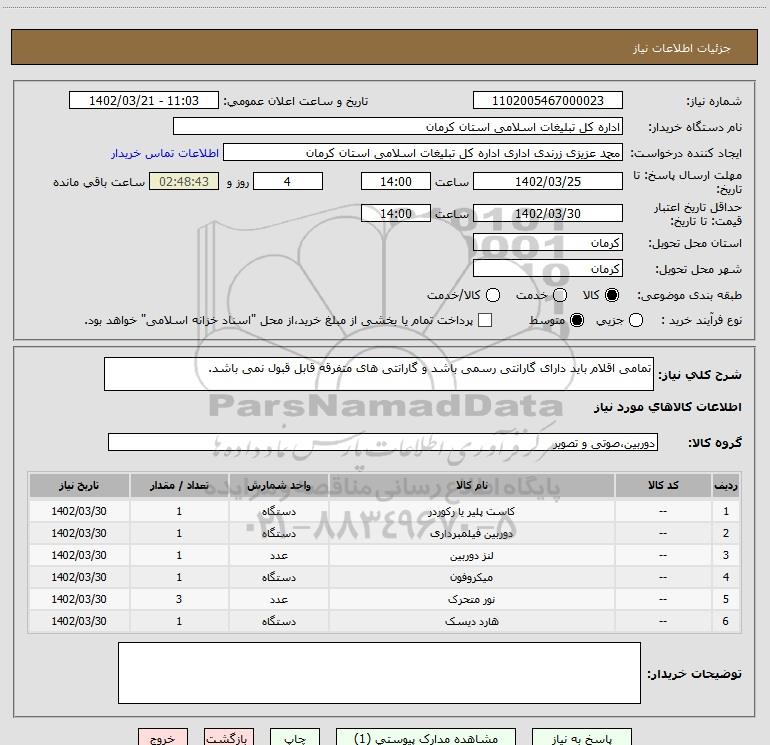
Task: Click the مشاهده مدارک پیوستی (1) button
Action: 426,738
